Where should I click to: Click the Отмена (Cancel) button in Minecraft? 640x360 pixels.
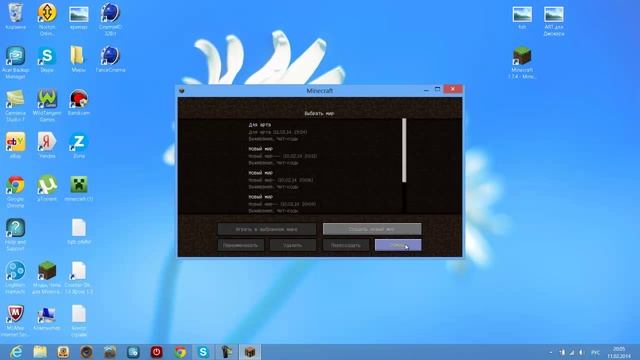[x=398, y=245]
